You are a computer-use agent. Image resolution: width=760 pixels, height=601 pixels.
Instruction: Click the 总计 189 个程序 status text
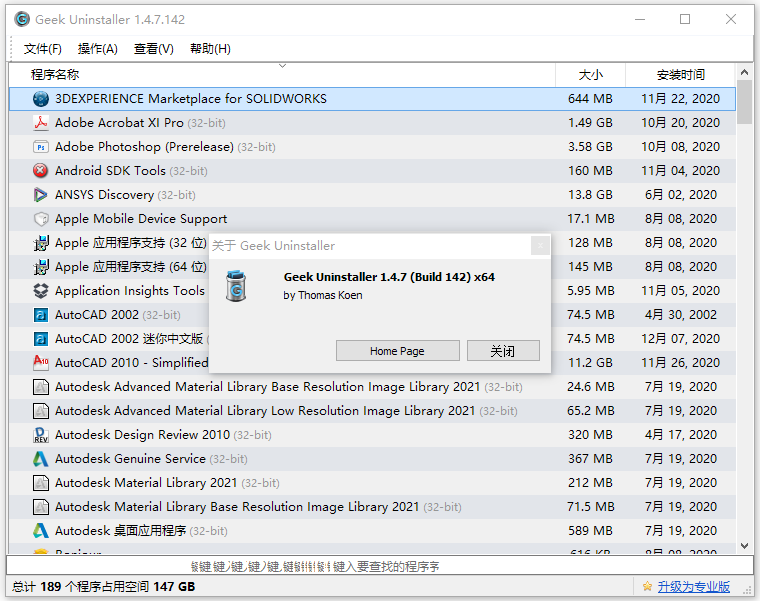coord(104,587)
